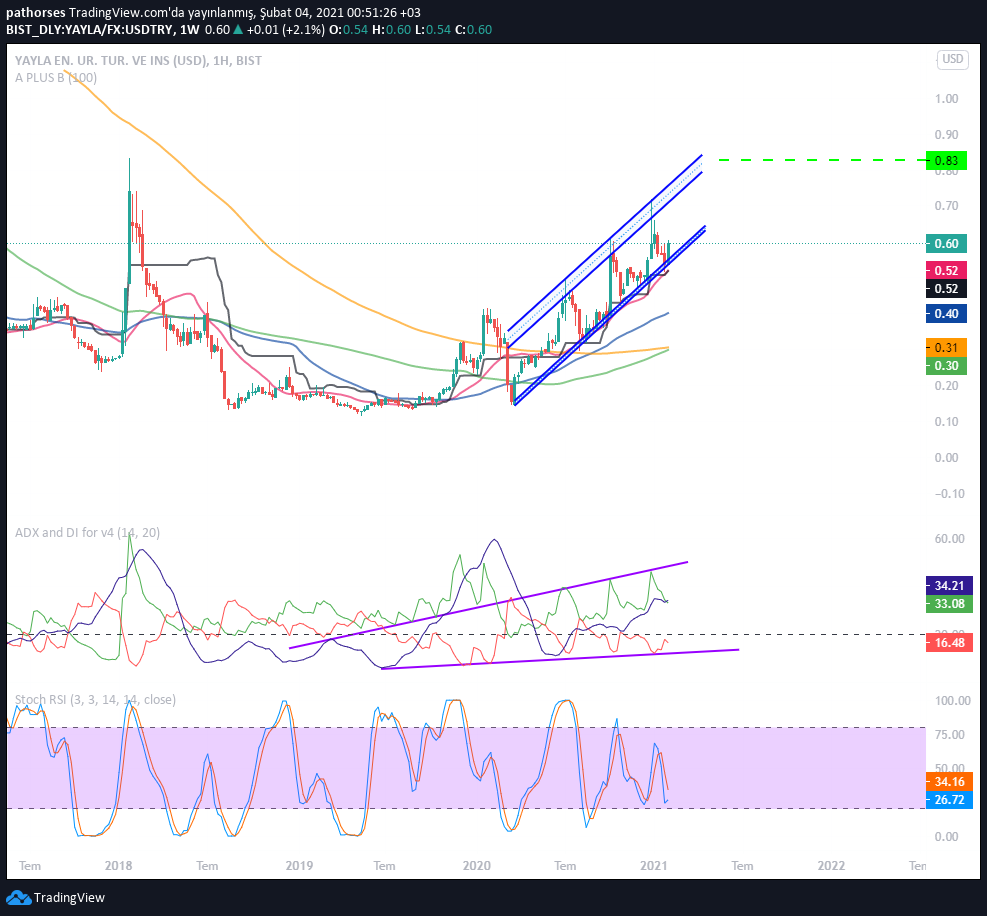Click the 0.10 price axis label

pyautogui.click(x=946, y=422)
